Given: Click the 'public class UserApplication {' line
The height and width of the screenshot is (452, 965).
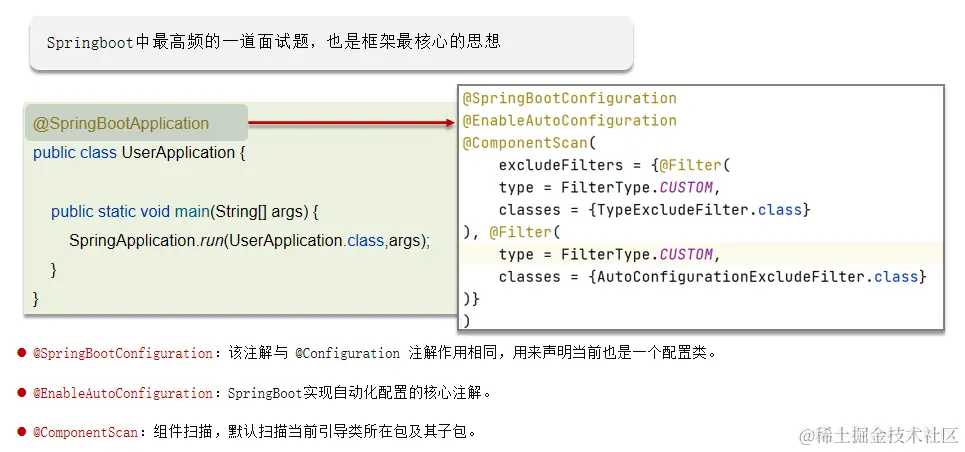Looking at the screenshot, I should 139,153.
